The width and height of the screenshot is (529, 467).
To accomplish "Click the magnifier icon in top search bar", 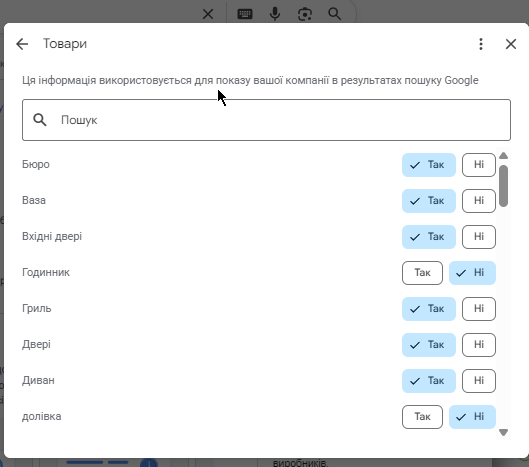I will [334, 14].
